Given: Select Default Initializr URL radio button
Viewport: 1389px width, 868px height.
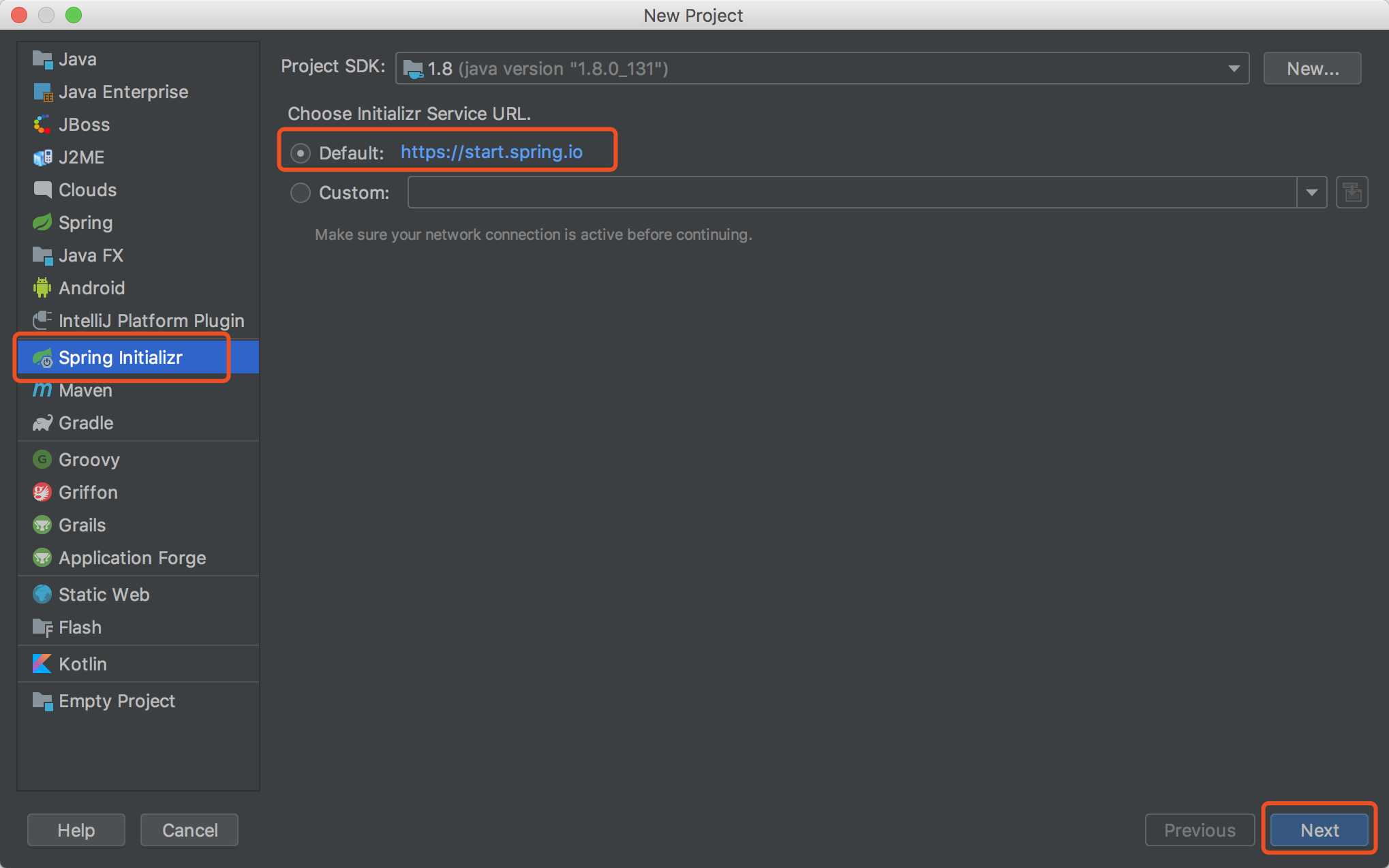Looking at the screenshot, I should (x=299, y=153).
